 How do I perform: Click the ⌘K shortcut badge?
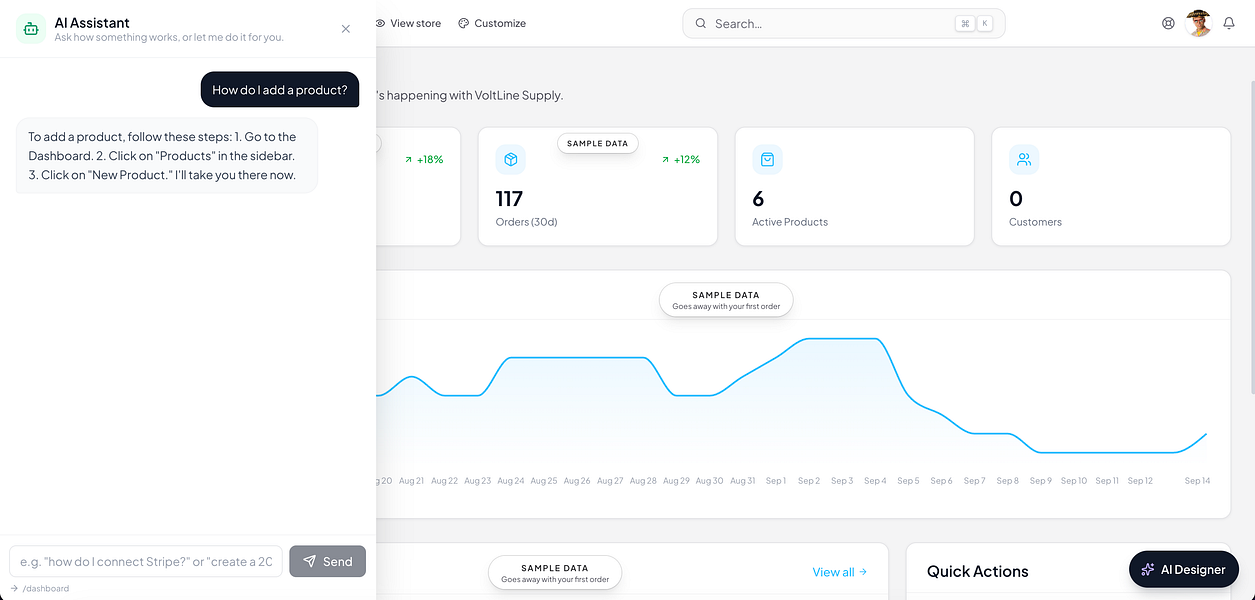[x=974, y=23]
